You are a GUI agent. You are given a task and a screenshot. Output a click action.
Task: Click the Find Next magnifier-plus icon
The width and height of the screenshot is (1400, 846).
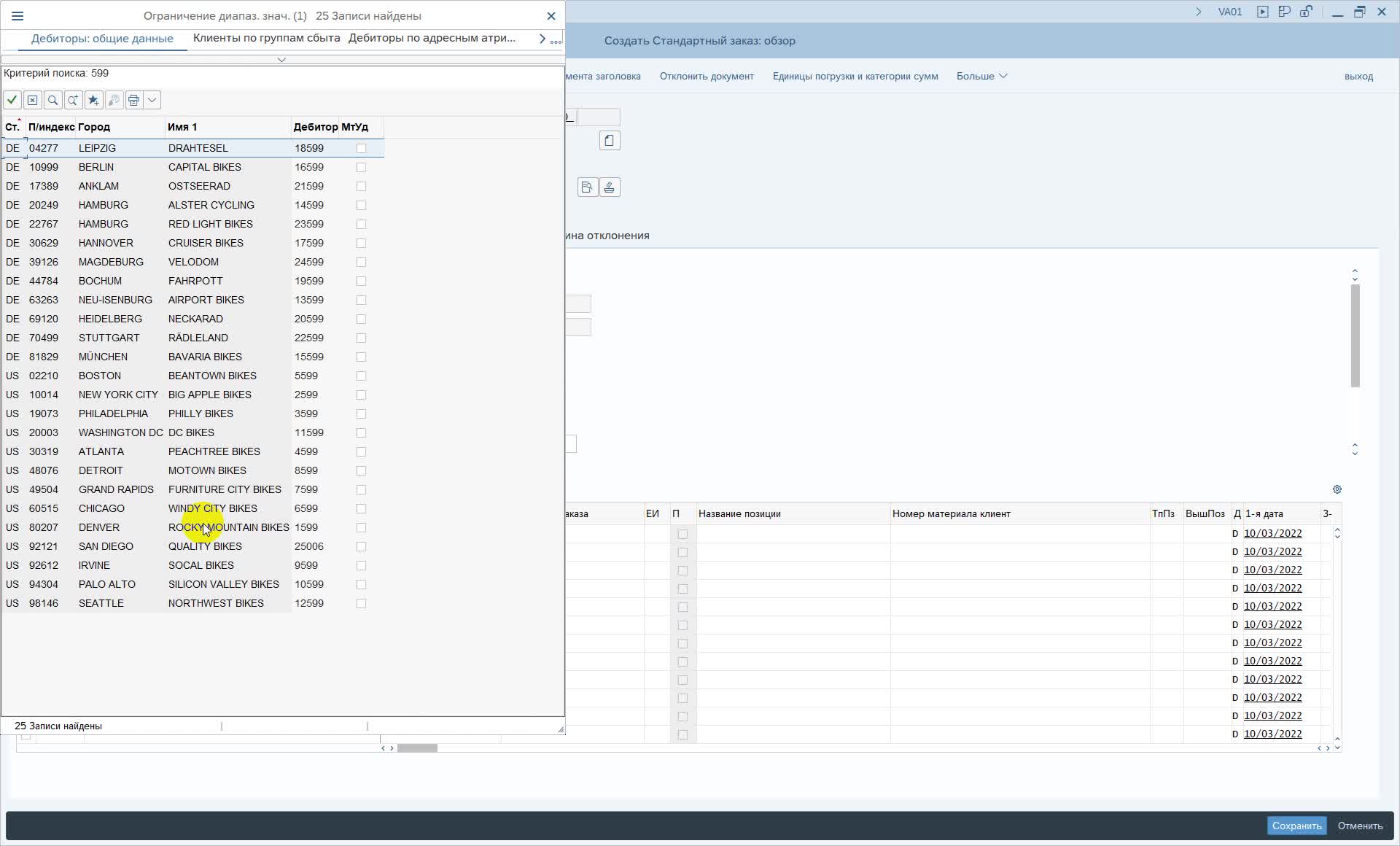click(x=74, y=100)
